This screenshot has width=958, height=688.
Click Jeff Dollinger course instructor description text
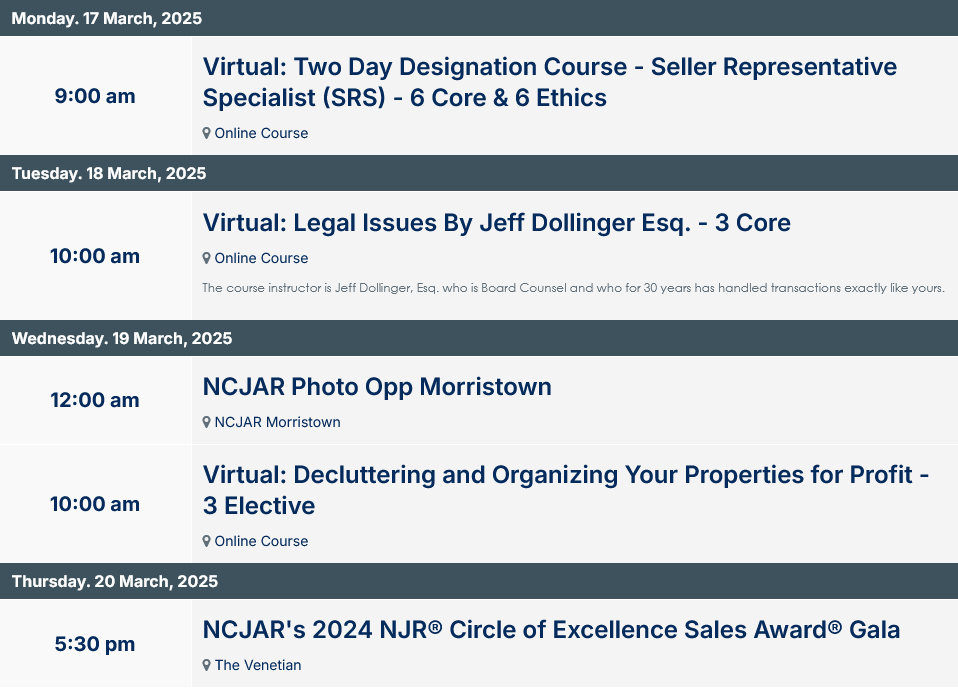[x=574, y=288]
